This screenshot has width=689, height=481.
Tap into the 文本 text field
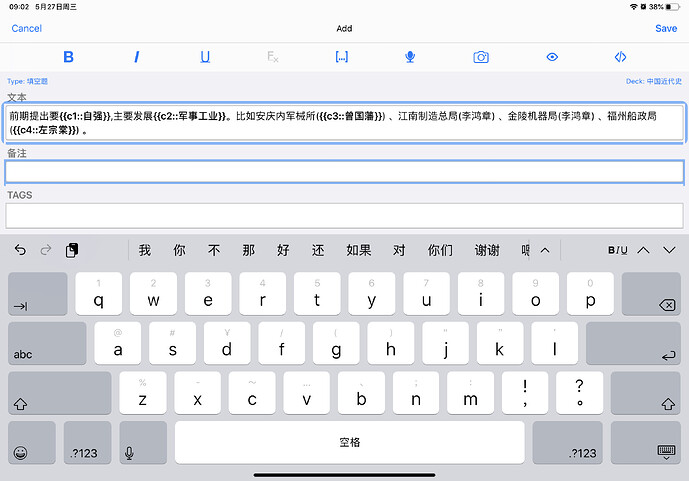click(344, 123)
